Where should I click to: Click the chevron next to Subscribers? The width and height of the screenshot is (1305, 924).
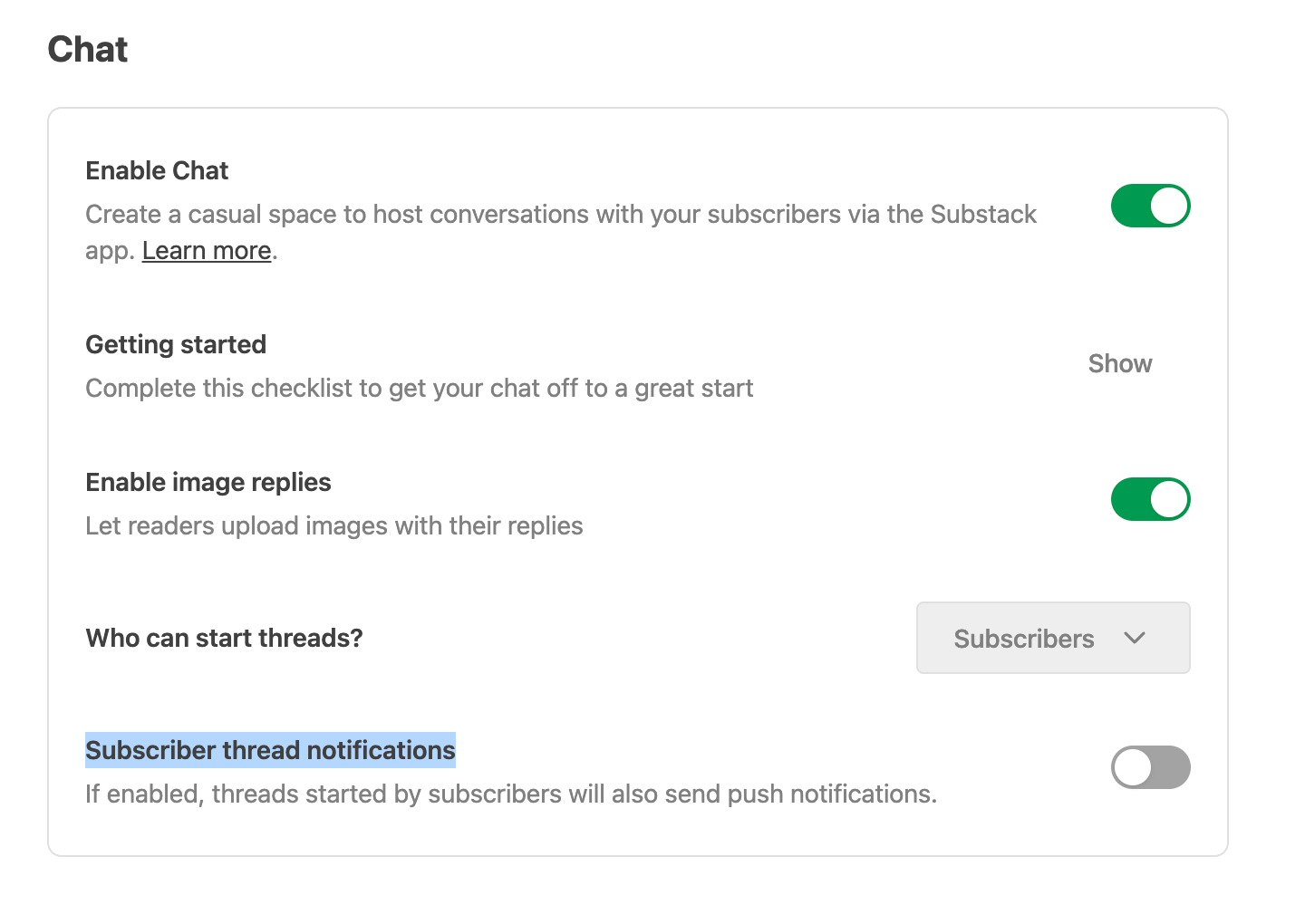point(1134,638)
